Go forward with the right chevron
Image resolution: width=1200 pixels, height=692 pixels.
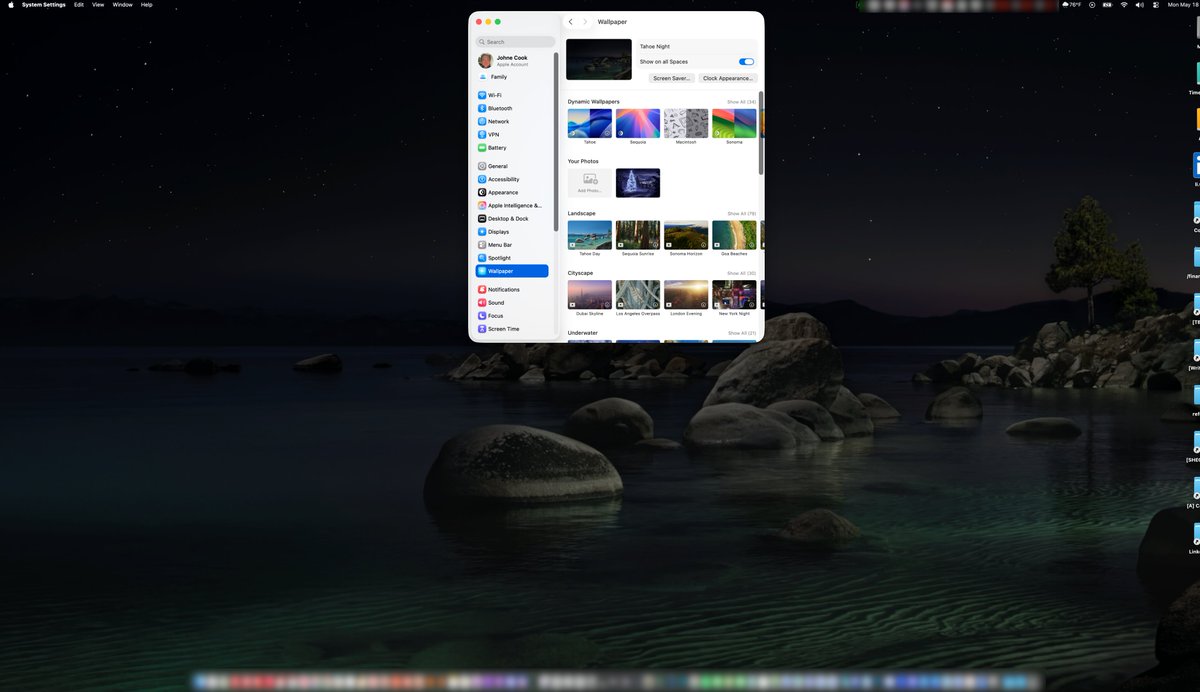(x=585, y=21)
